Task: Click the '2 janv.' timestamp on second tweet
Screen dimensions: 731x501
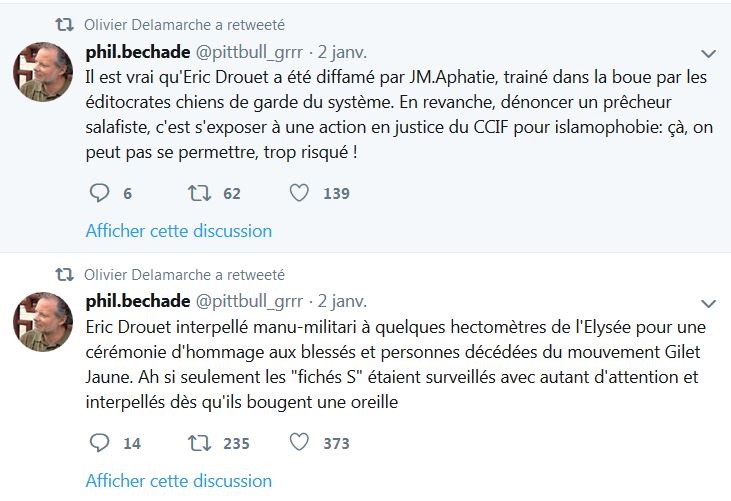Action: (x=342, y=301)
